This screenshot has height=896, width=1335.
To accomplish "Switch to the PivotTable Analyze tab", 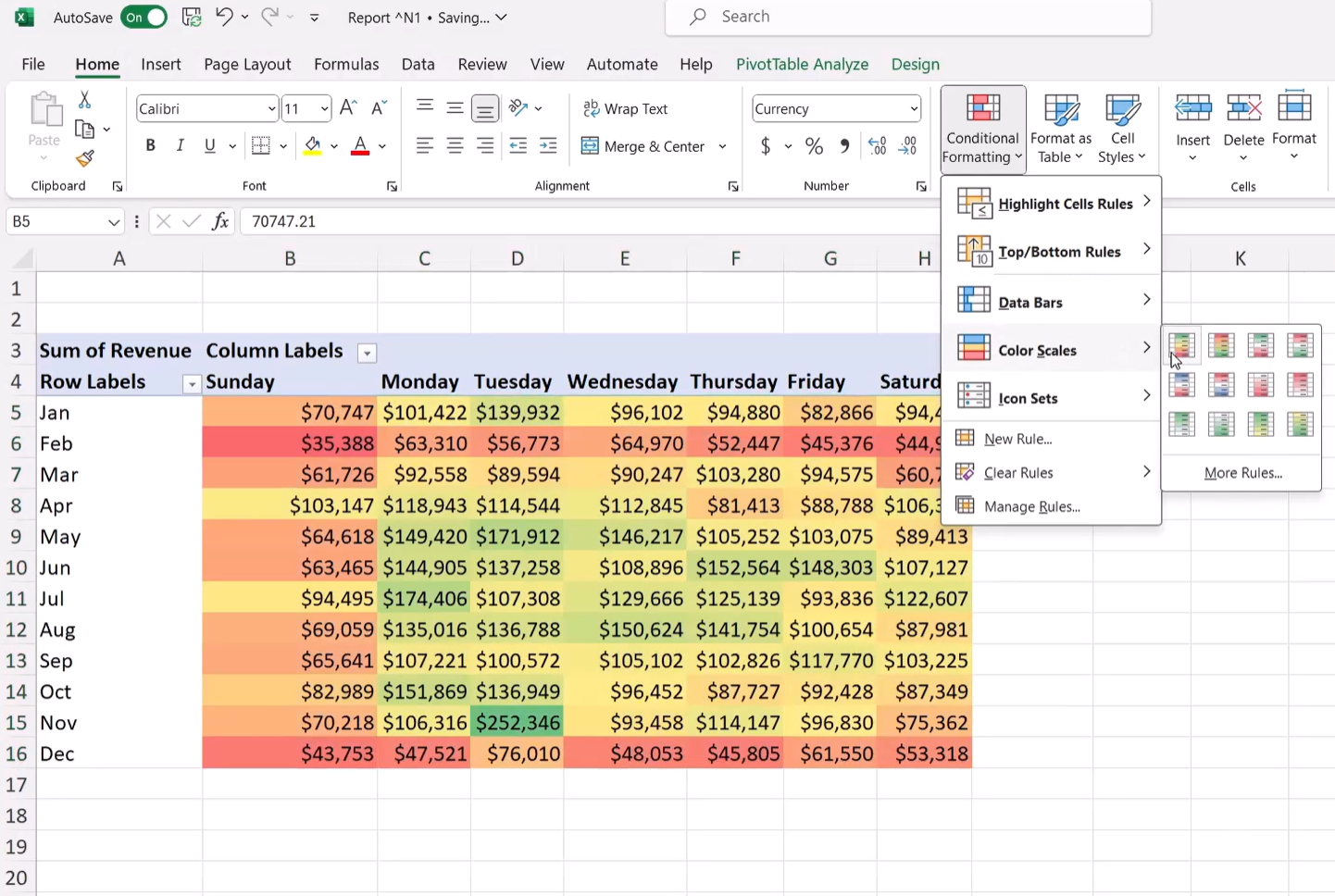I will [x=802, y=64].
